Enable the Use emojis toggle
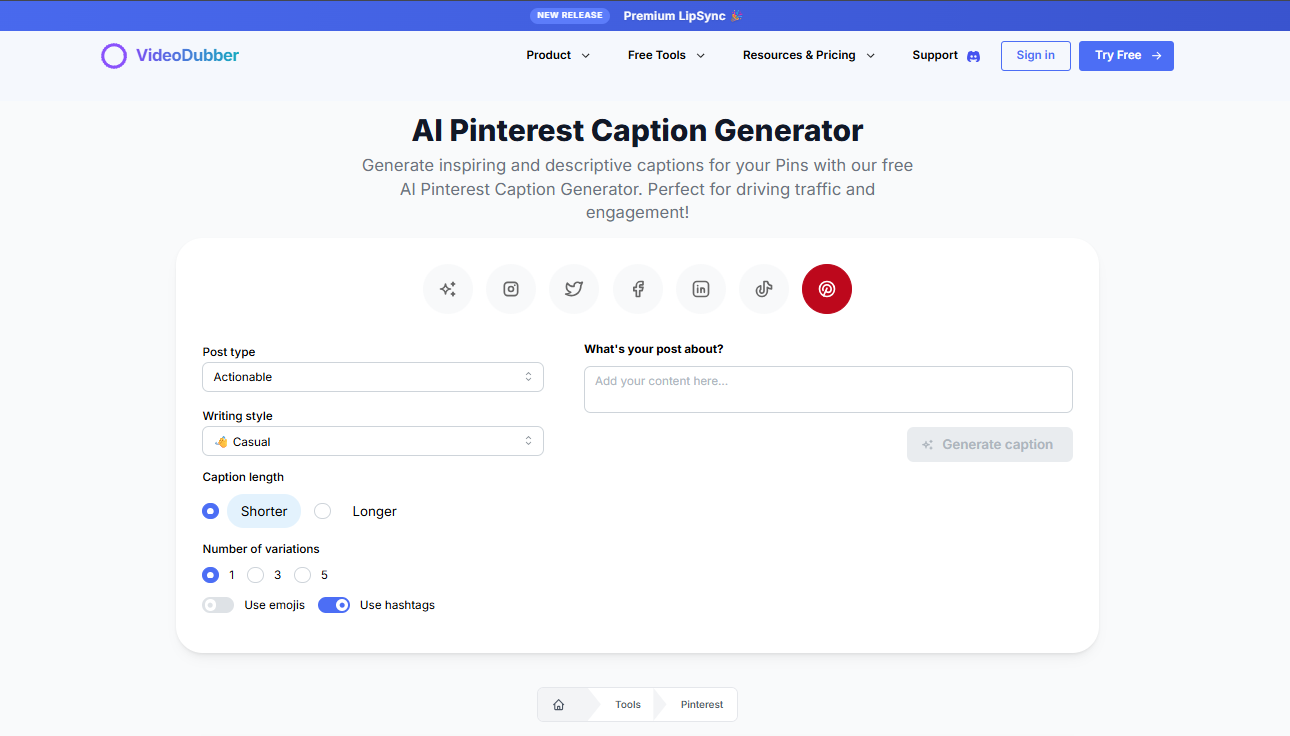The image size is (1290, 736). click(x=218, y=605)
